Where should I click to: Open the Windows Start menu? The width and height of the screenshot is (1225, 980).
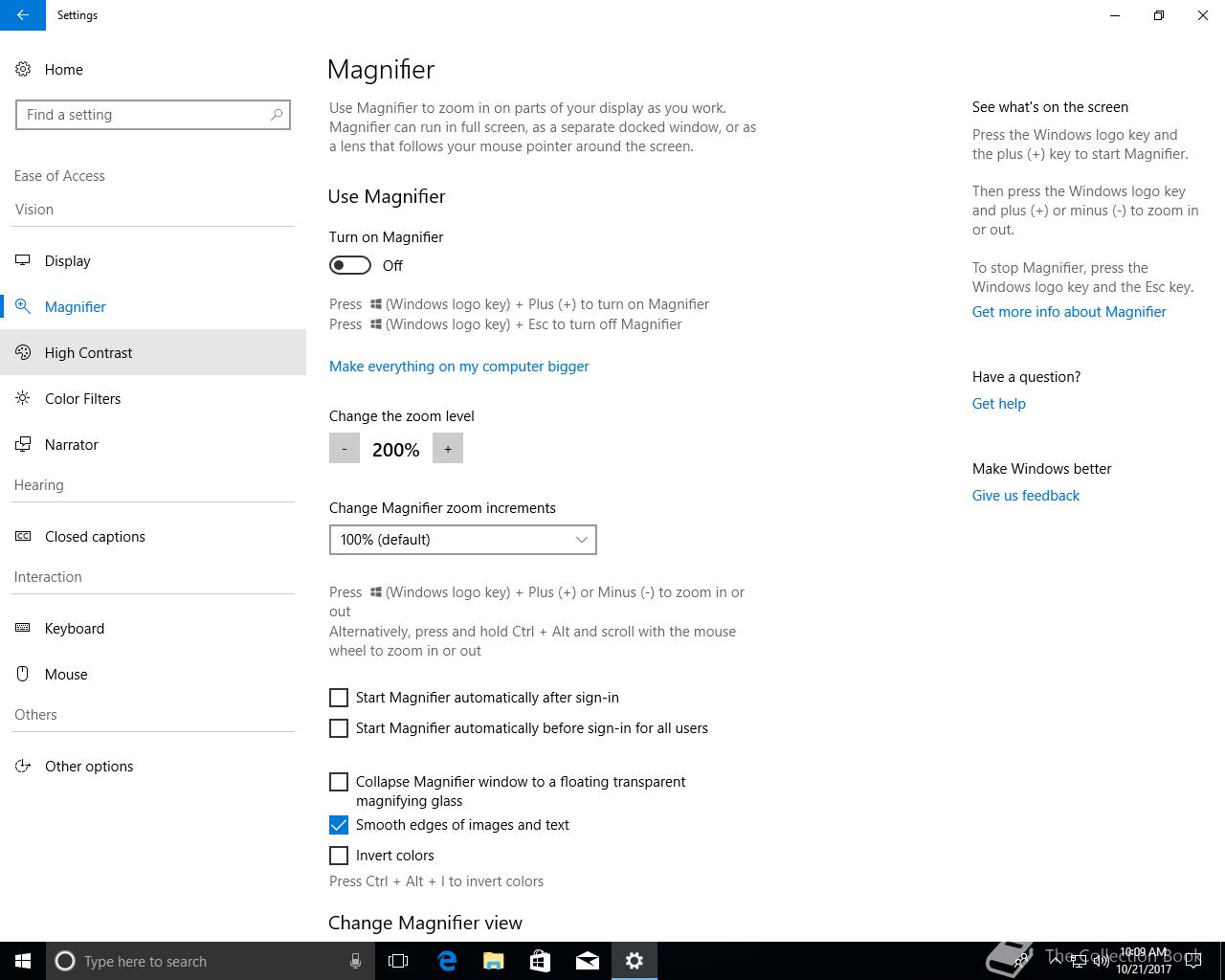pos(23,961)
